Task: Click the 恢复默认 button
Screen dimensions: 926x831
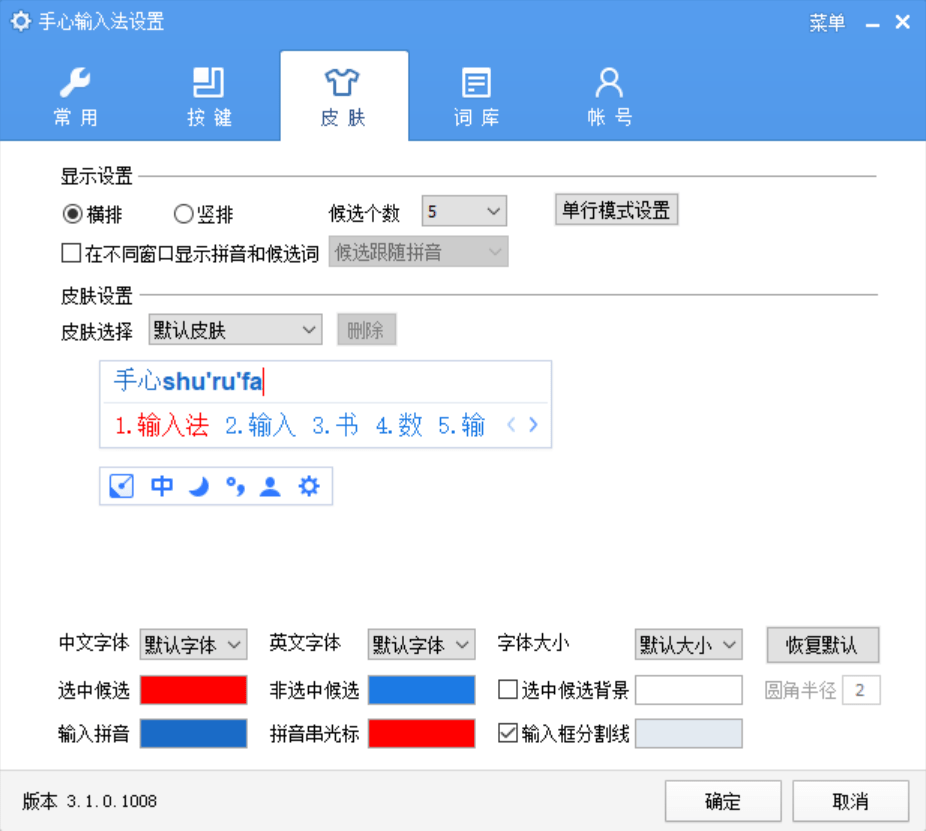Action: tap(823, 645)
